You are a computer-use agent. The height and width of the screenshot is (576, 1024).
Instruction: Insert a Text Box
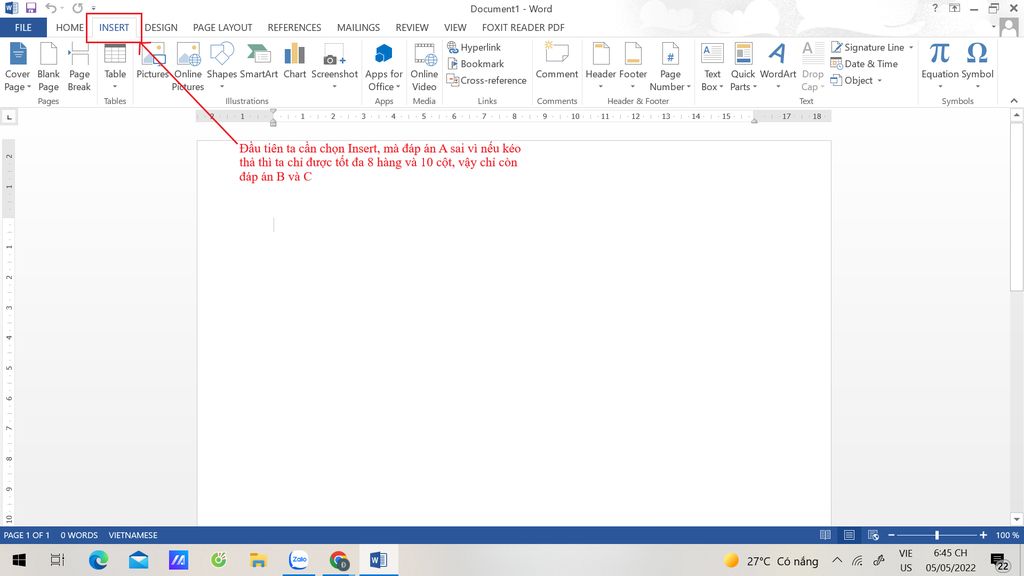pos(712,67)
